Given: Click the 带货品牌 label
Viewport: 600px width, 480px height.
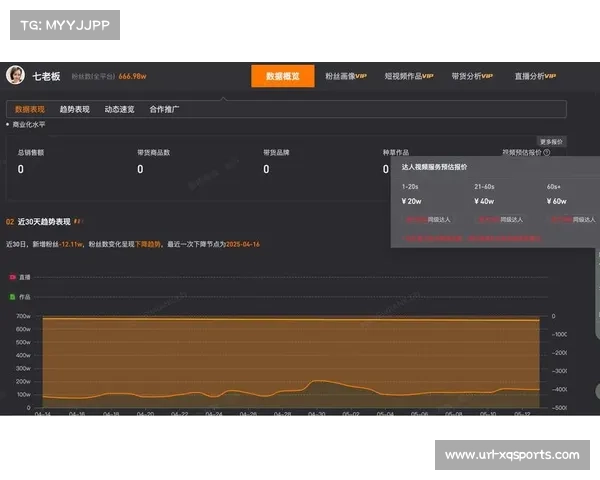Looking at the screenshot, I should click(x=276, y=152).
